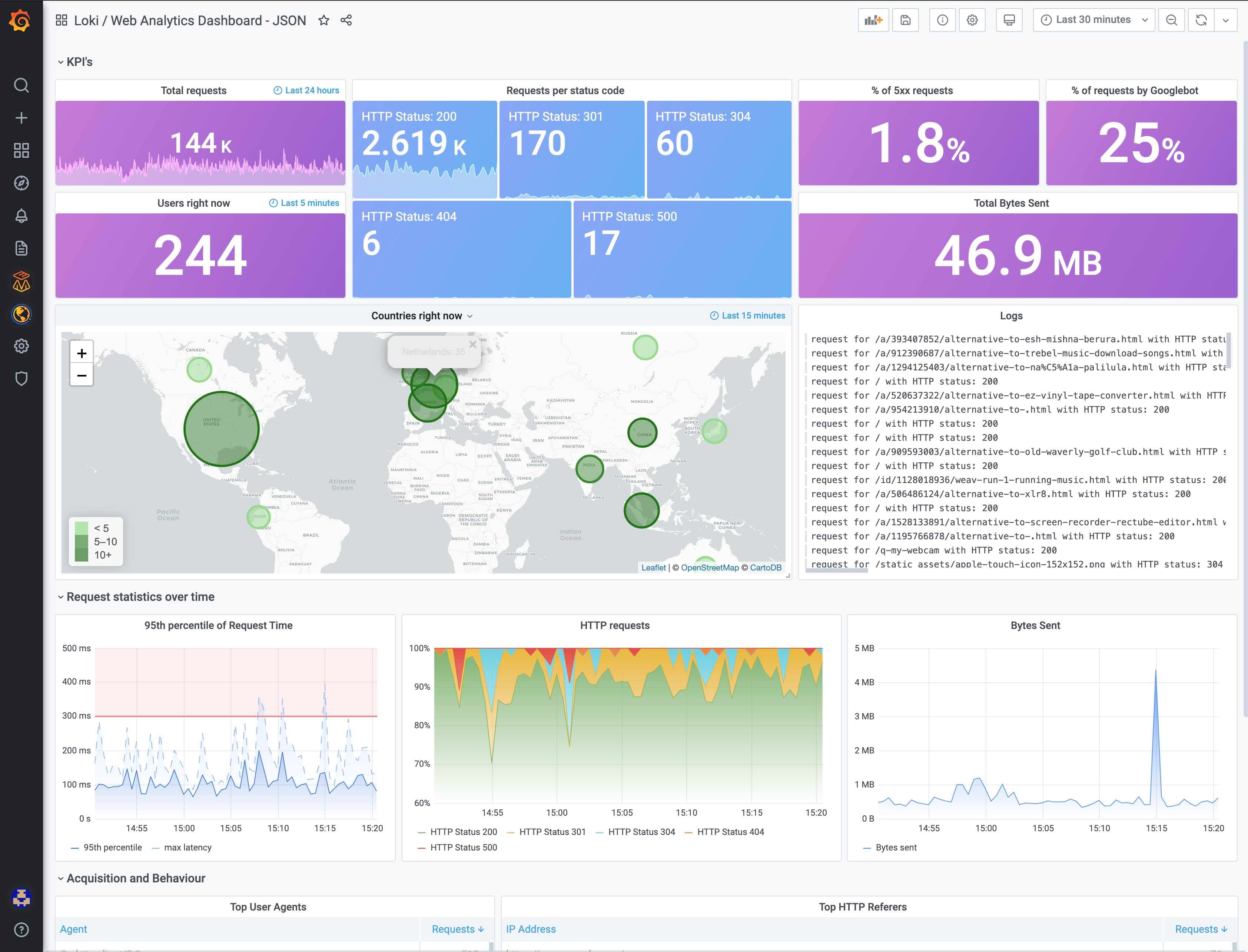
Task: Toggle HTTP Status 200 series in legend
Action: coord(463,832)
